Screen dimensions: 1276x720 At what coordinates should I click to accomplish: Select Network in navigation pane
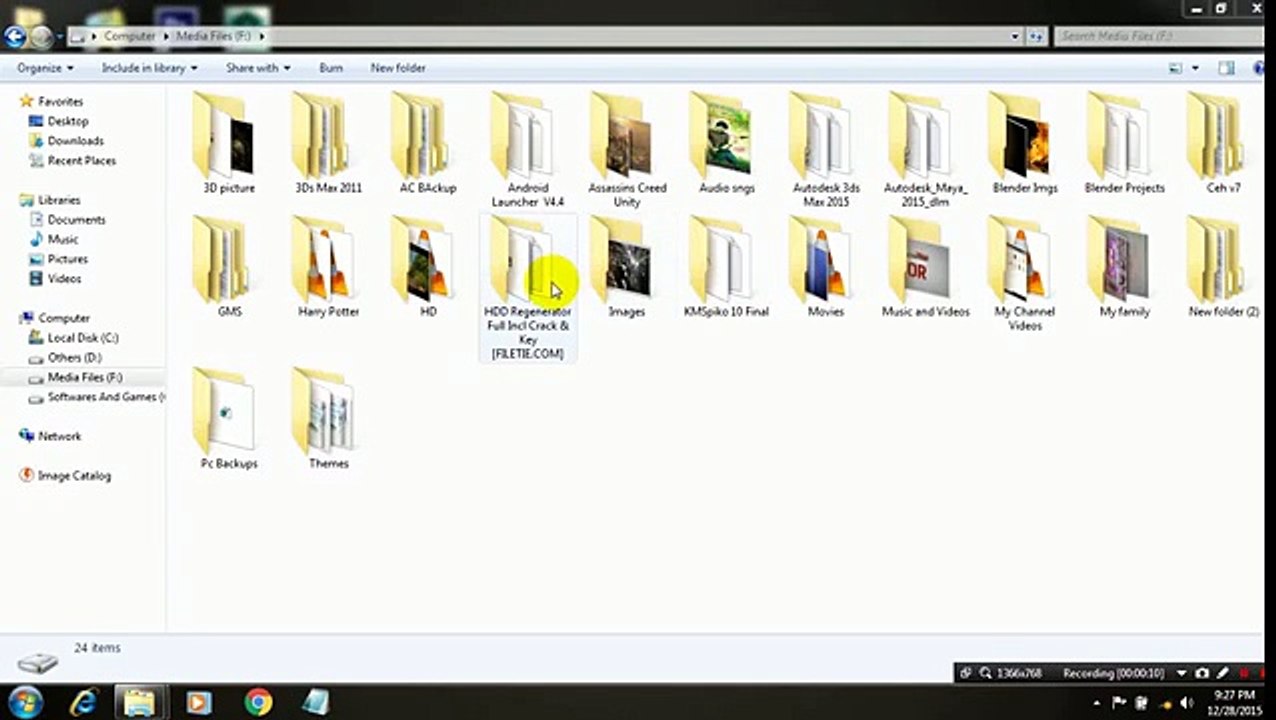click(x=59, y=436)
